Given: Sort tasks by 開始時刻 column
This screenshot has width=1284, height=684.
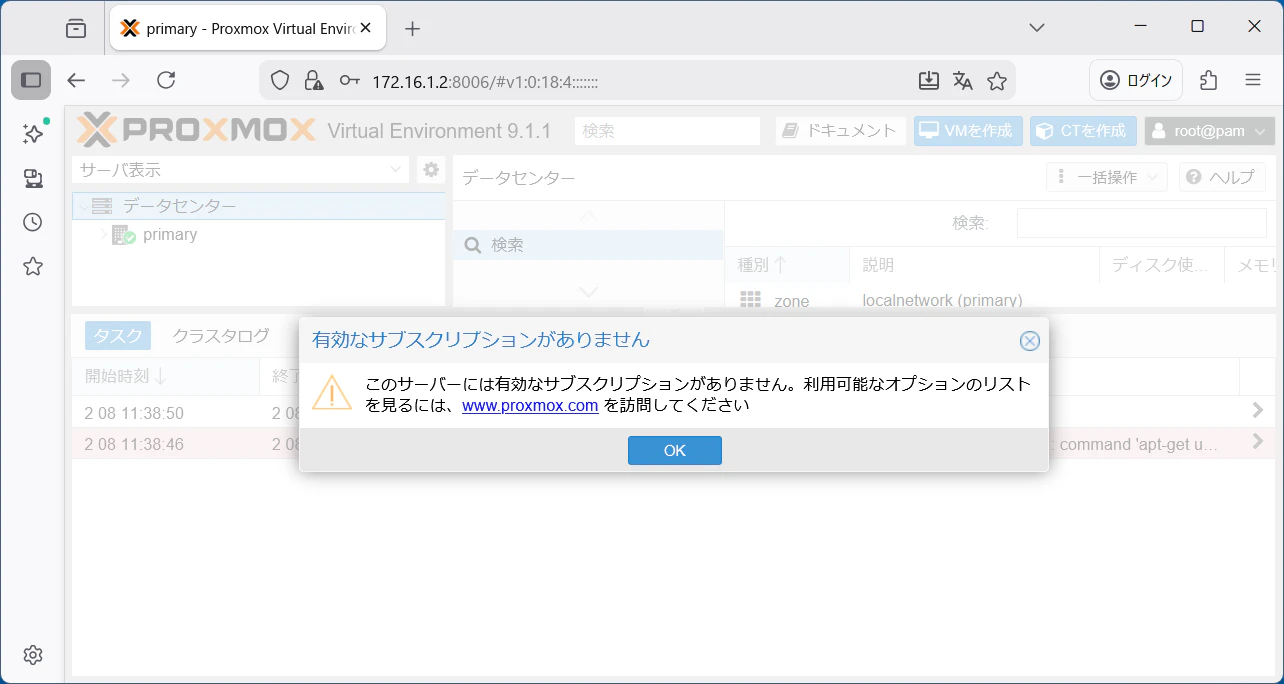Looking at the screenshot, I should point(165,376).
